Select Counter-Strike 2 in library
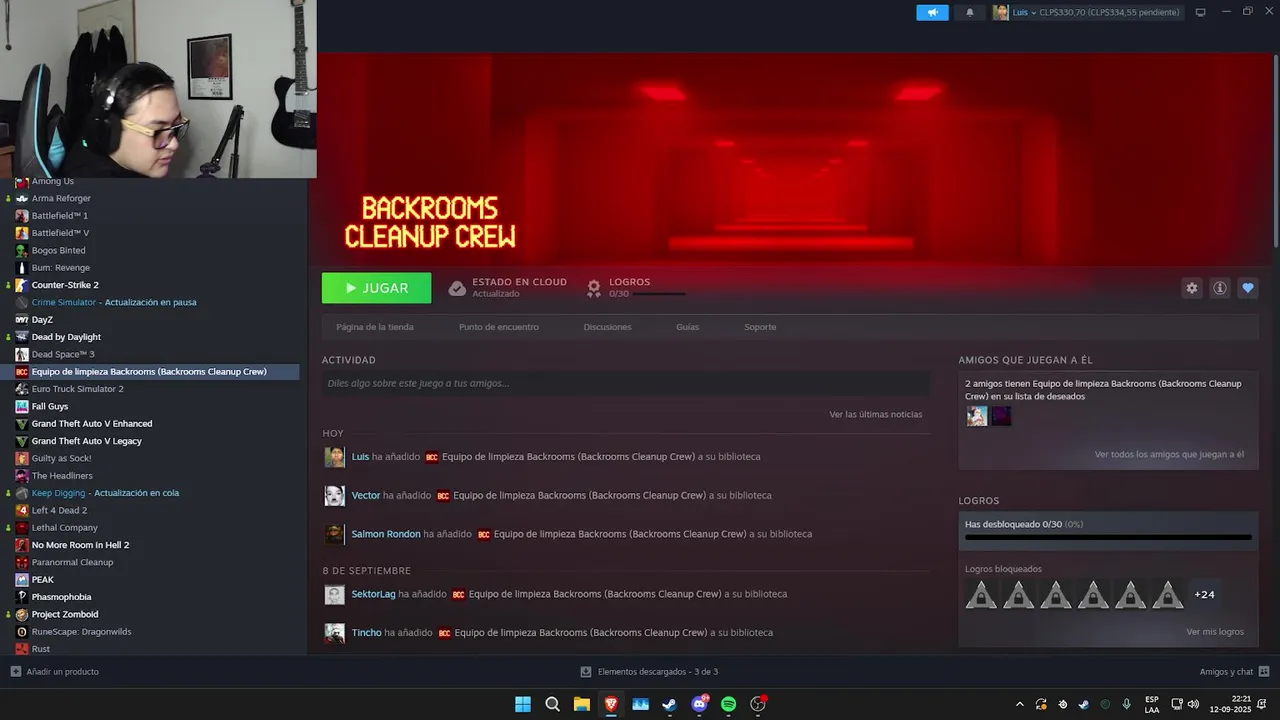The image size is (1280, 720). click(x=65, y=285)
